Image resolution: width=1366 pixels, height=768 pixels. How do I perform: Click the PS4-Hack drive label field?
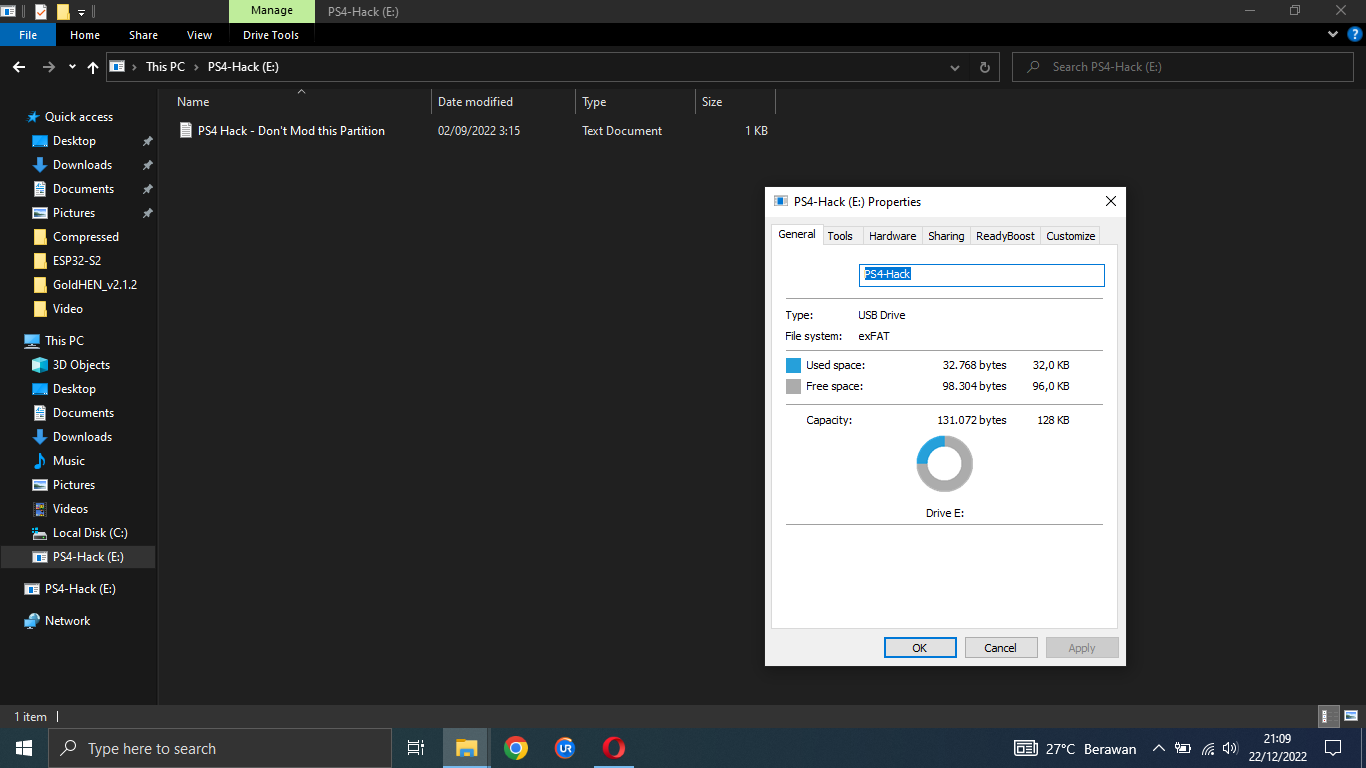(x=981, y=275)
